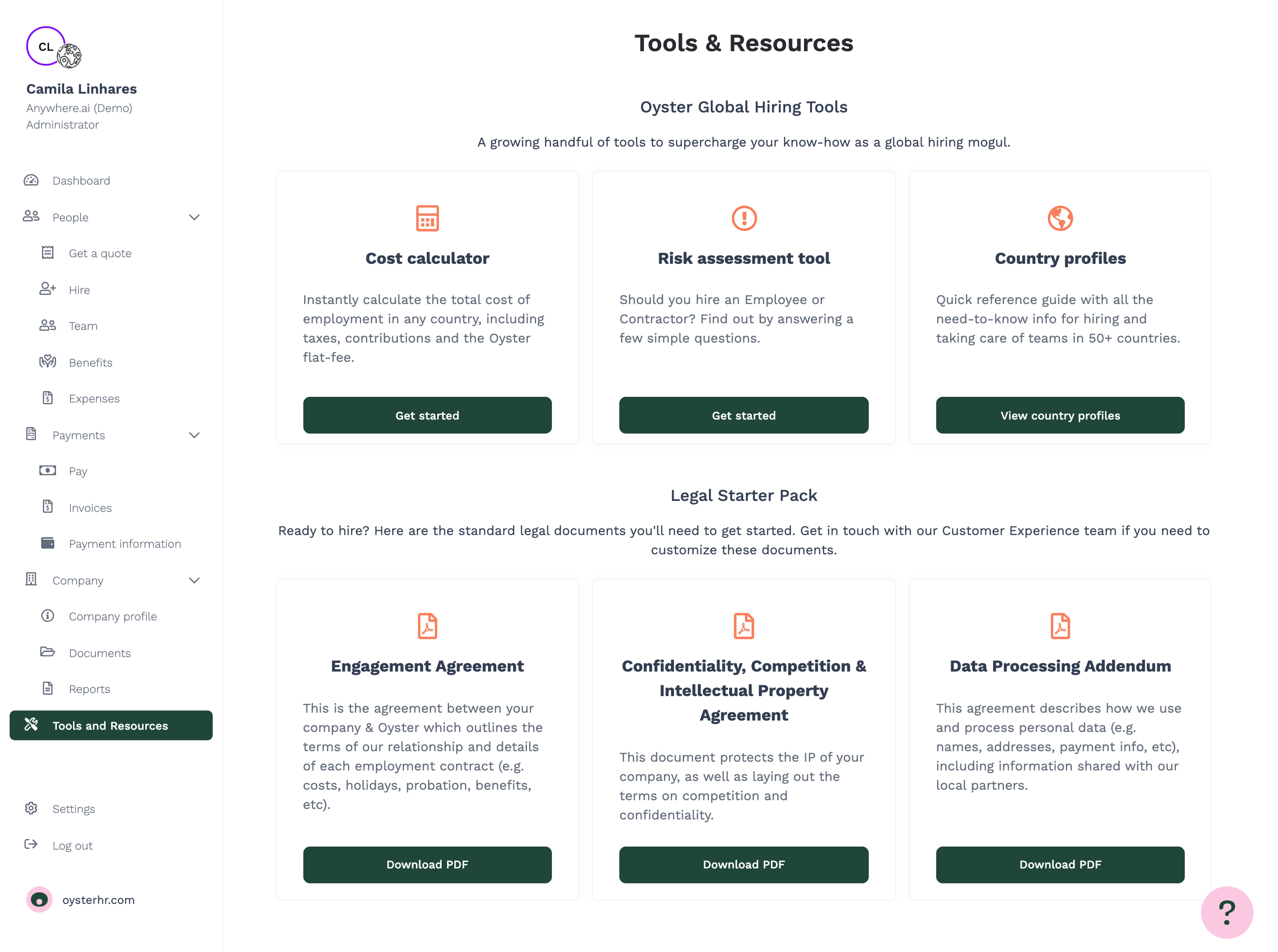The width and height of the screenshot is (1278, 952).
Task: Download the Engagement Agreement PDF
Action: (427, 864)
